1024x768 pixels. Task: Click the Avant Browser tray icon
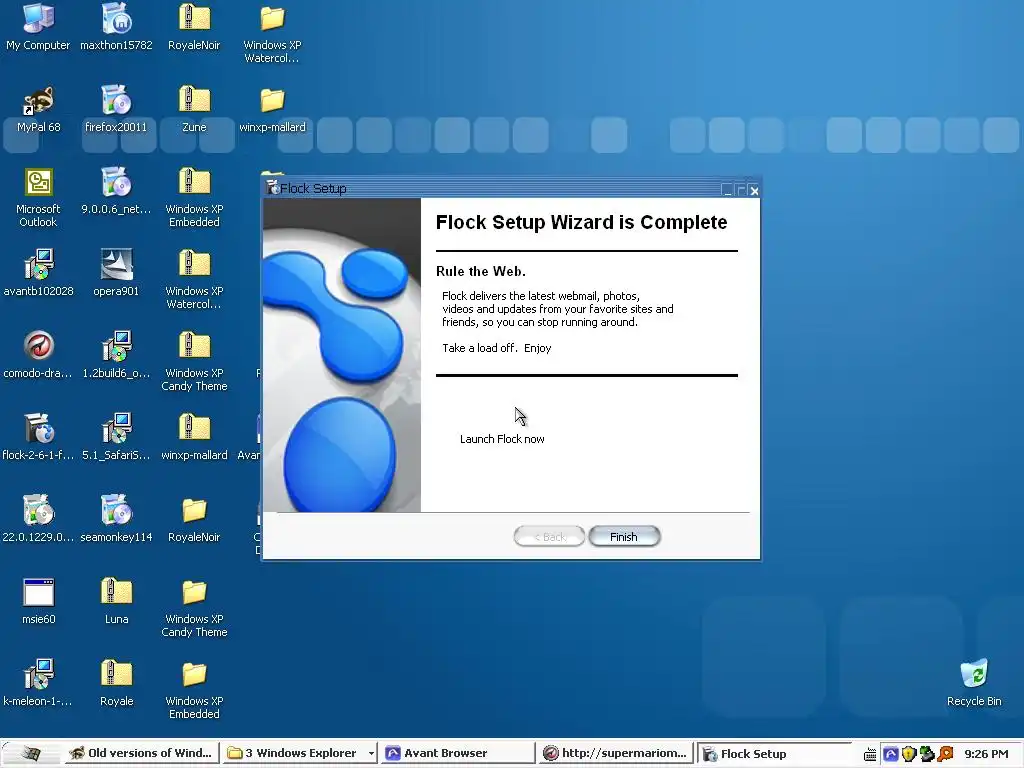click(890, 754)
